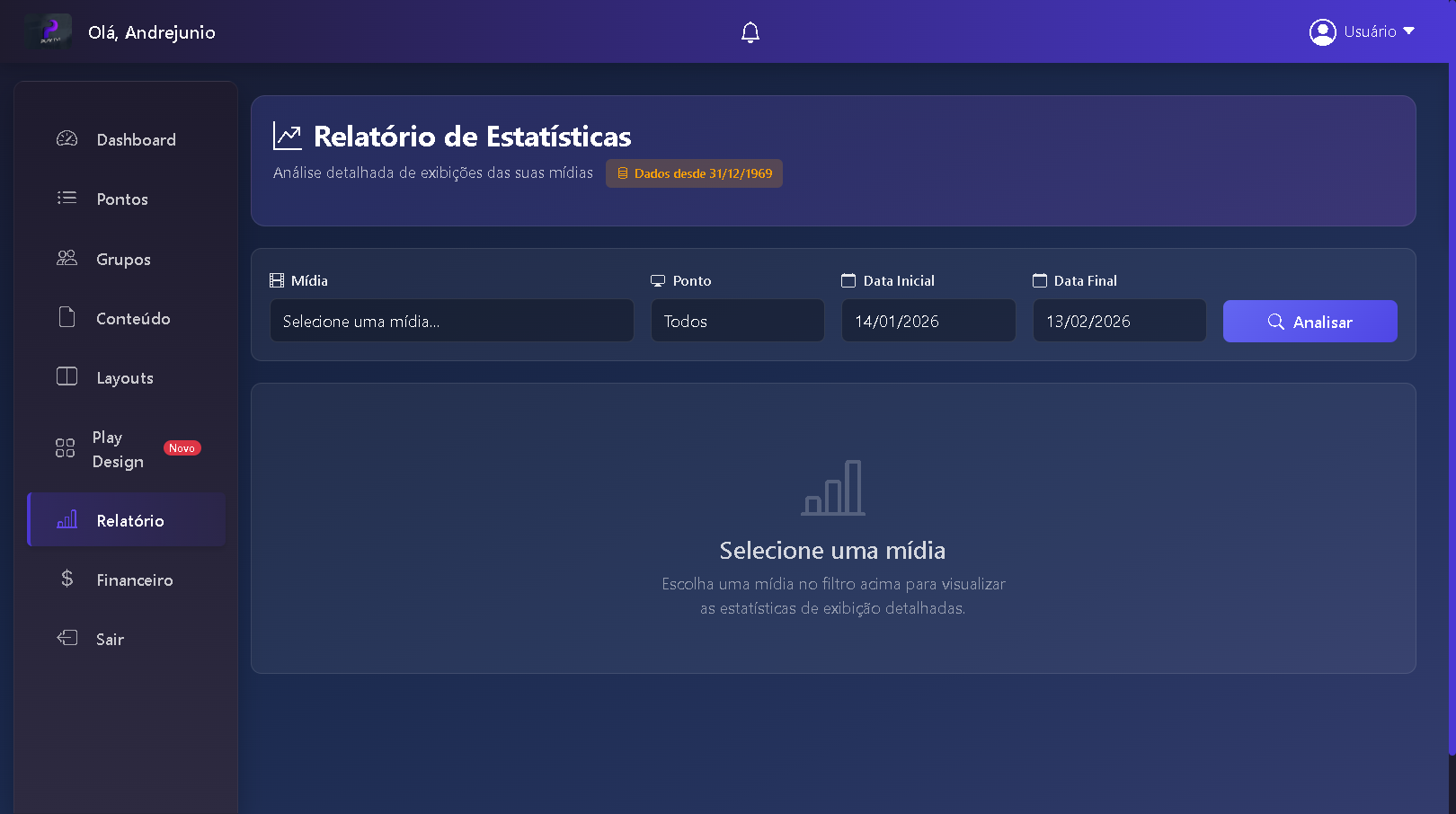Click the Play Design grid icon

(x=65, y=448)
